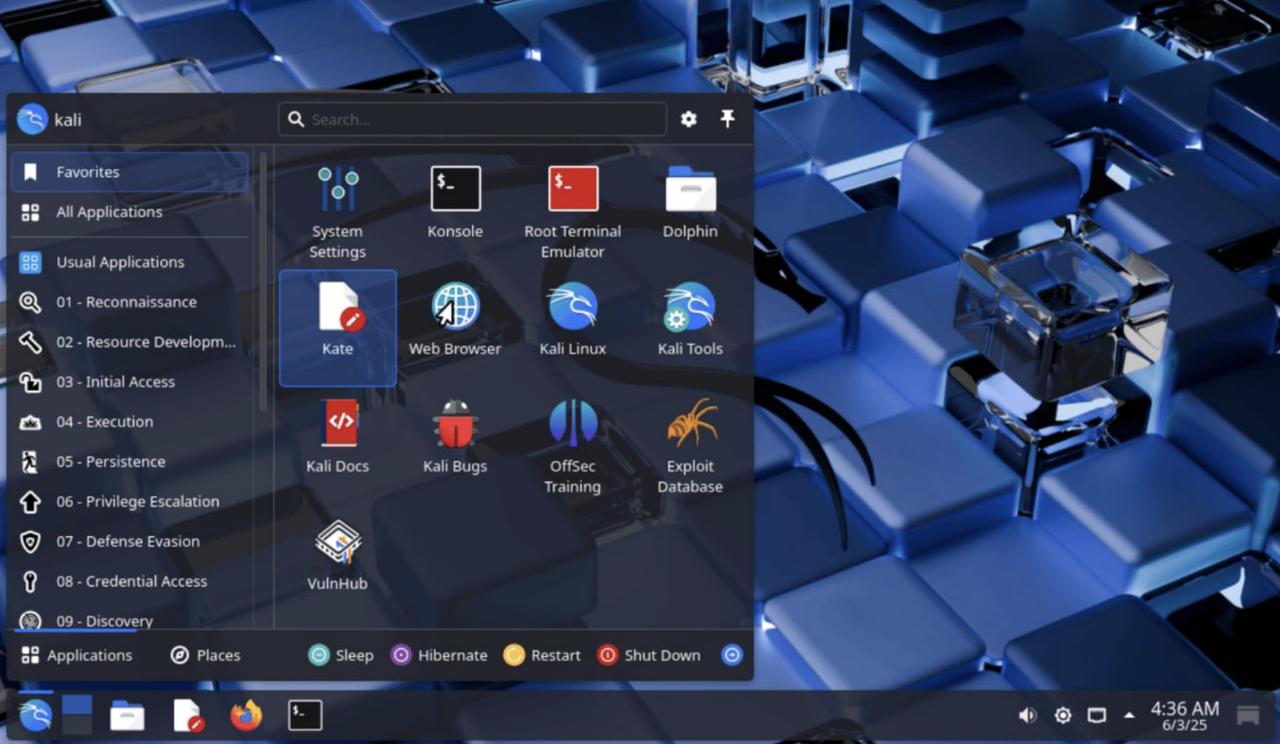
Task: Click the category list scrollbar
Action: point(263,282)
